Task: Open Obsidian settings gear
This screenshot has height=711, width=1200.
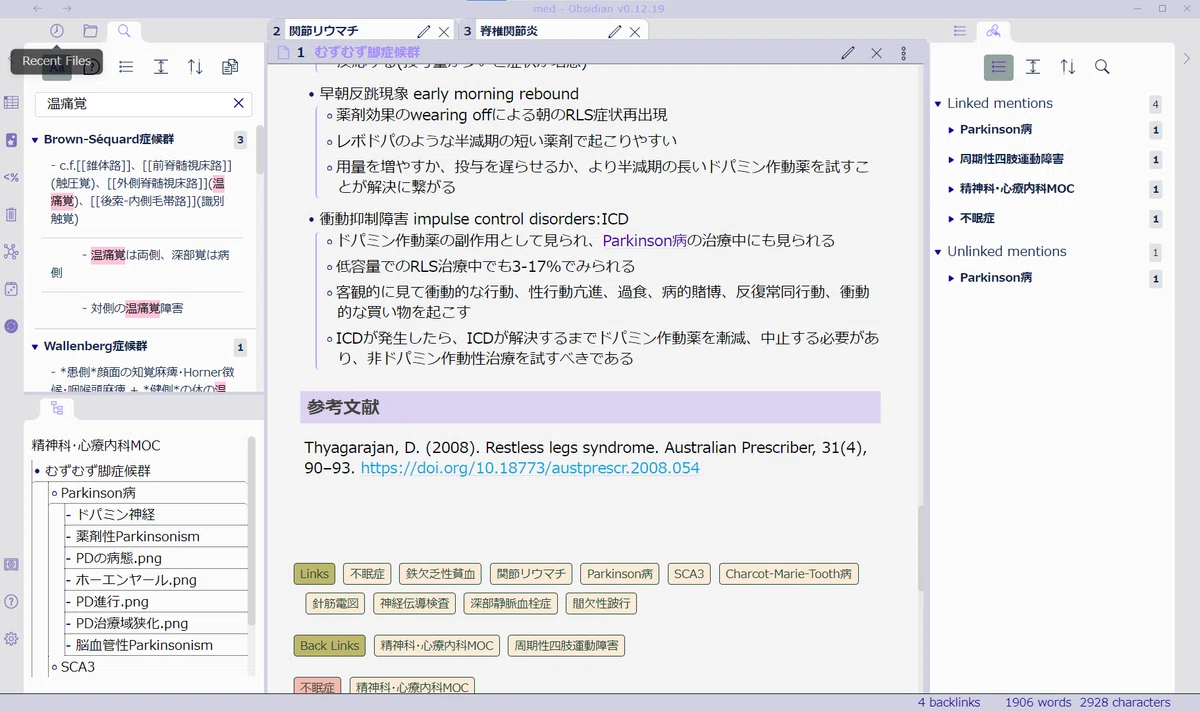Action: (x=11, y=639)
